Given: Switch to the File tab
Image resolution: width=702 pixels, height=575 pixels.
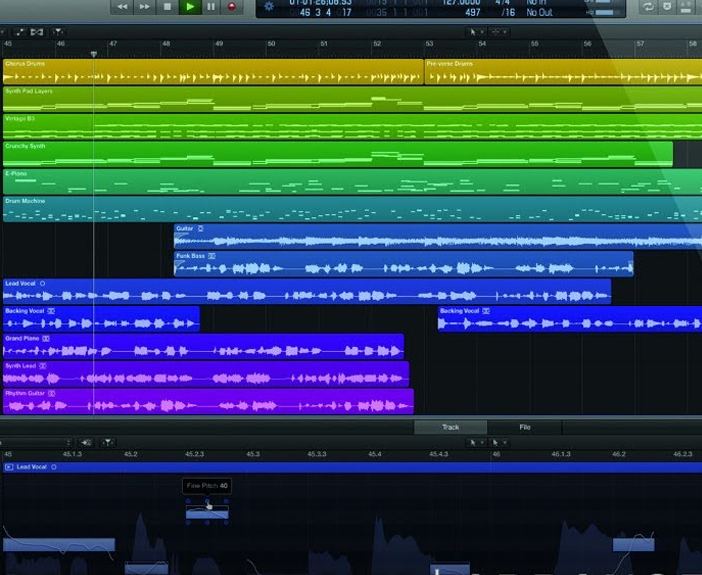Looking at the screenshot, I should coord(524,427).
